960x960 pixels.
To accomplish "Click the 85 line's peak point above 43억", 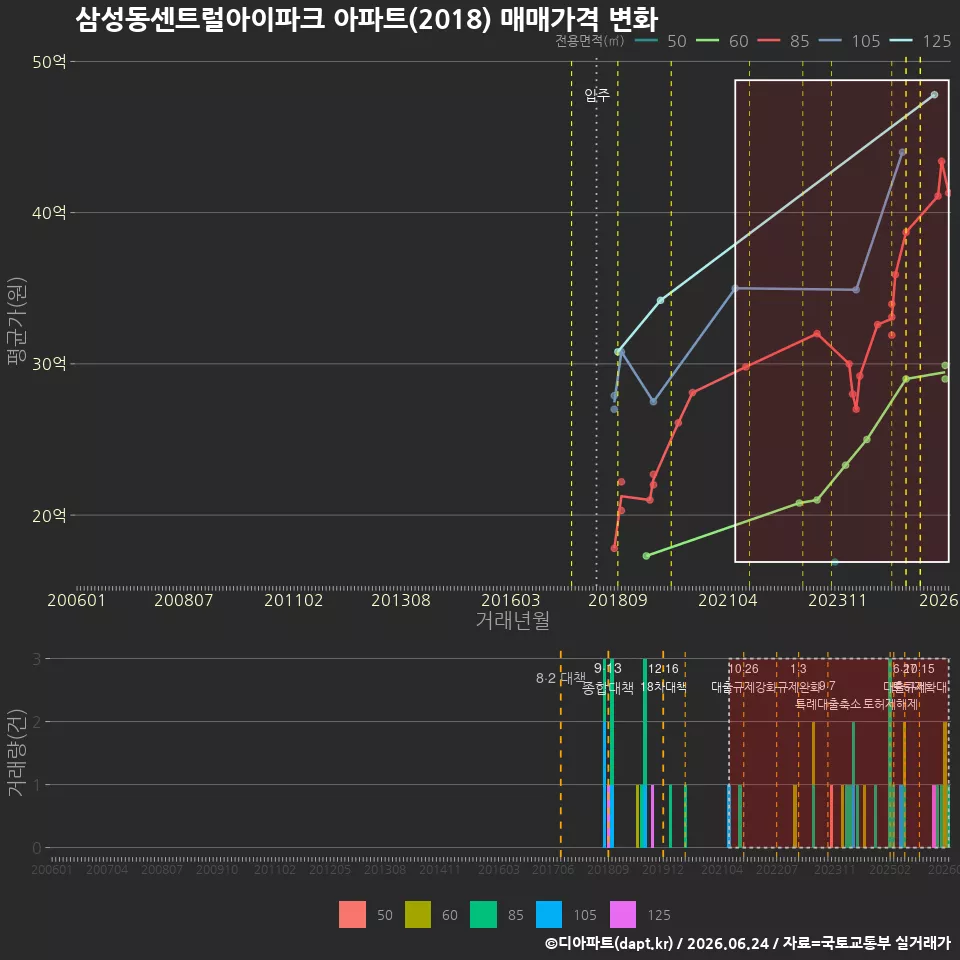I will (x=942, y=162).
